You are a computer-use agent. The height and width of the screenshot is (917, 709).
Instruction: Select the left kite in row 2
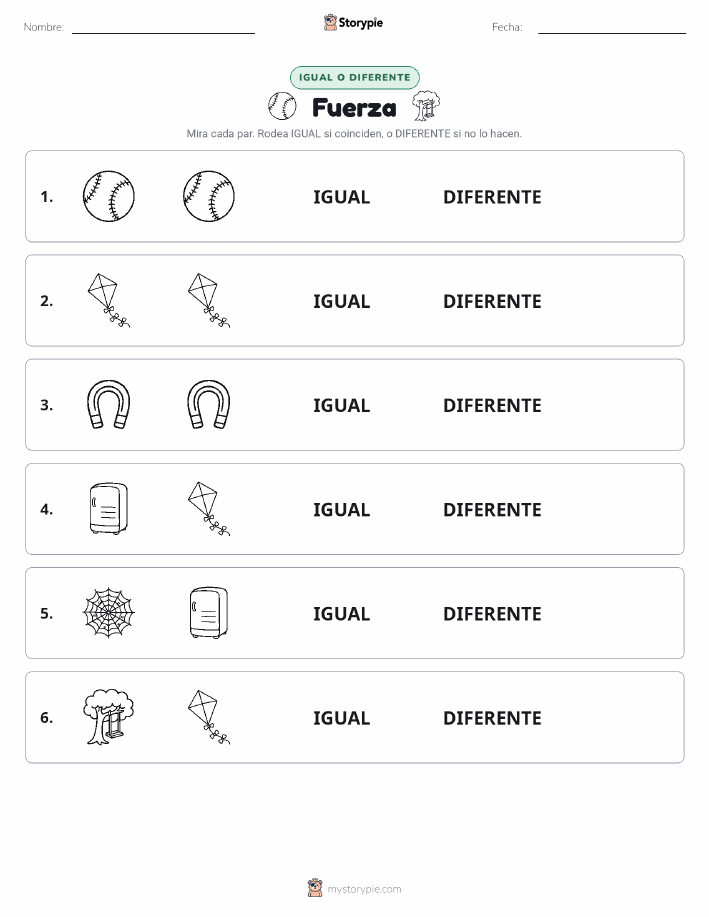point(109,301)
